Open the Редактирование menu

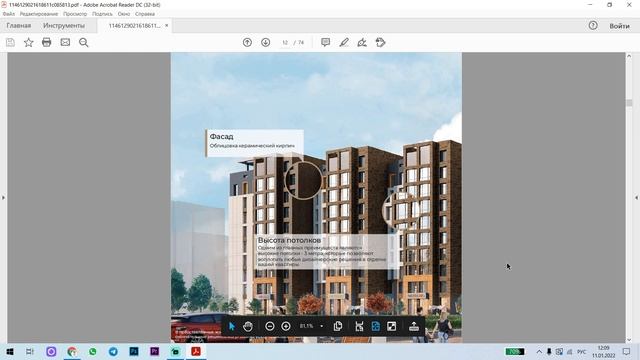coord(39,14)
